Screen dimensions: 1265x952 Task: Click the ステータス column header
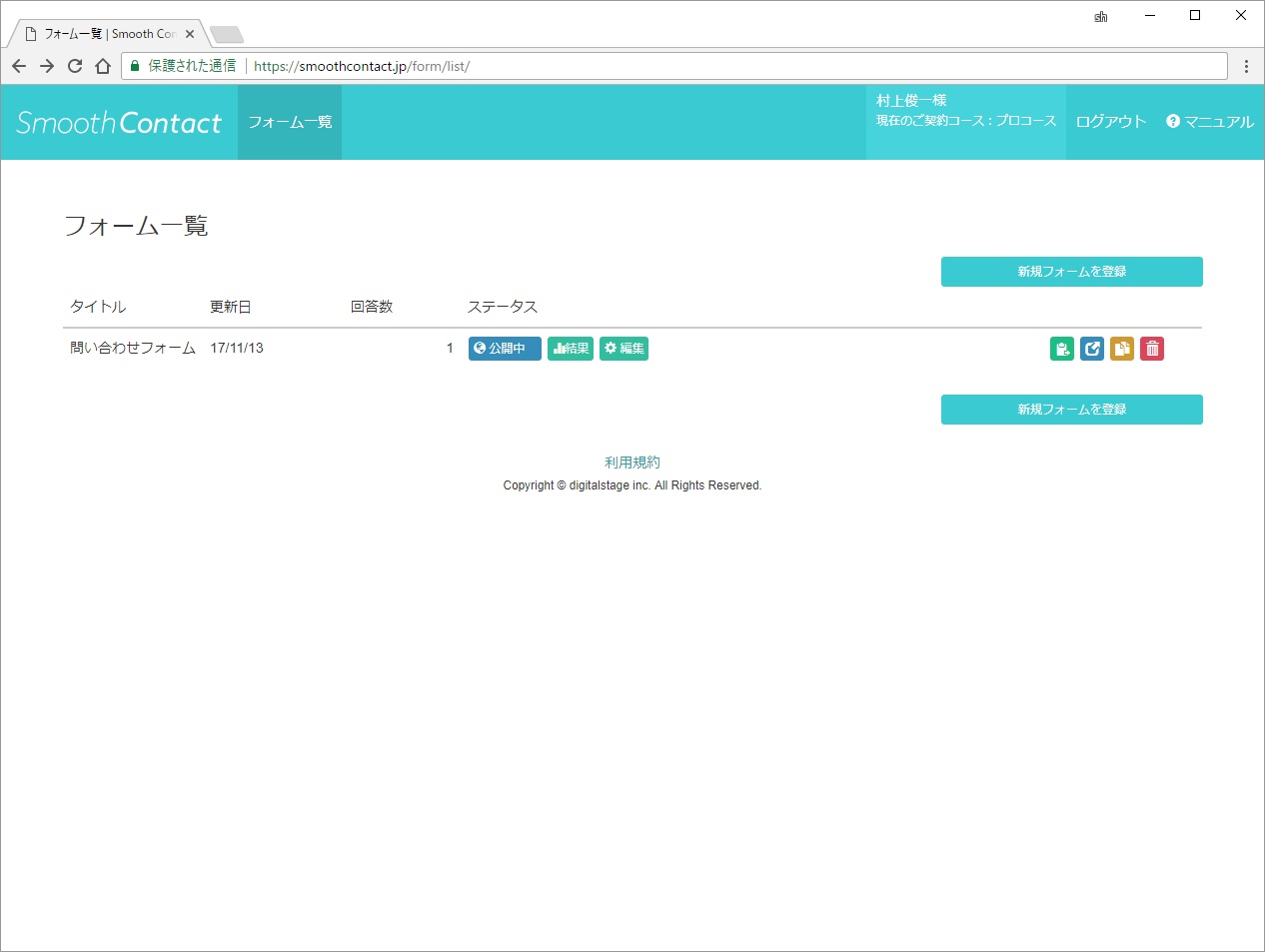tap(503, 307)
